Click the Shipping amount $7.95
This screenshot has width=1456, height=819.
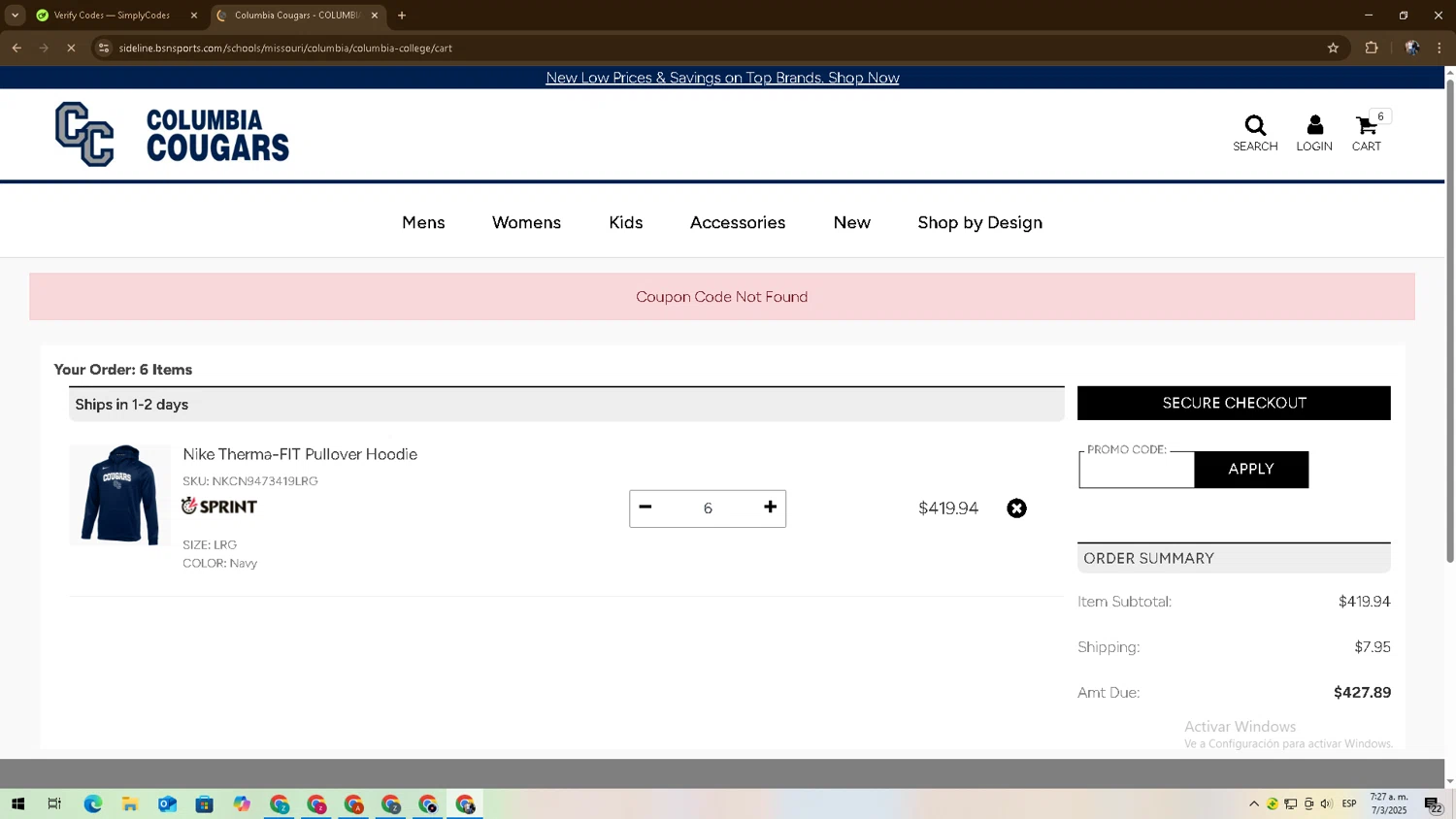click(1373, 647)
